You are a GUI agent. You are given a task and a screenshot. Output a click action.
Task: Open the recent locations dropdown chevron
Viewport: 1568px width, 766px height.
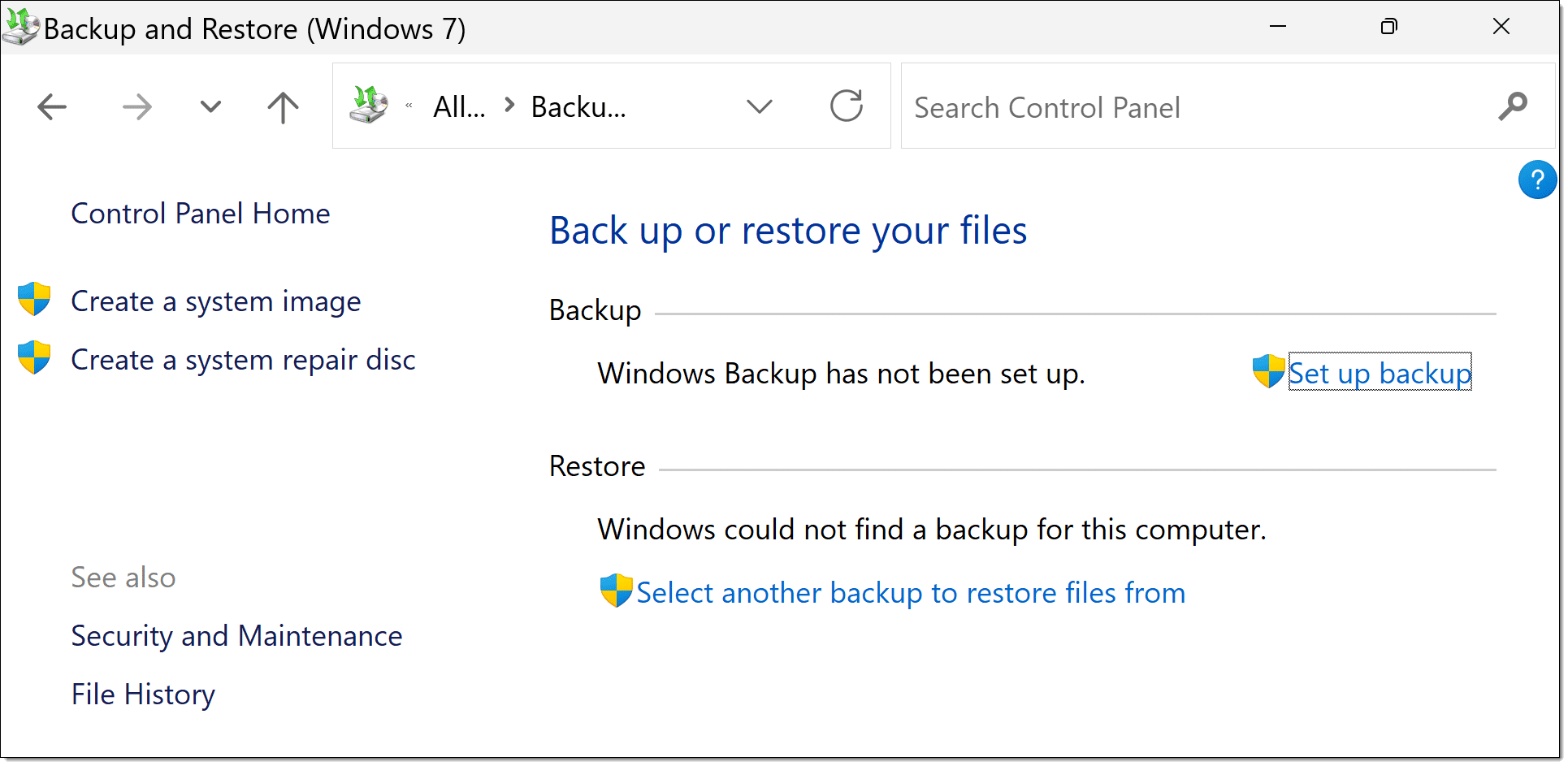click(x=210, y=107)
